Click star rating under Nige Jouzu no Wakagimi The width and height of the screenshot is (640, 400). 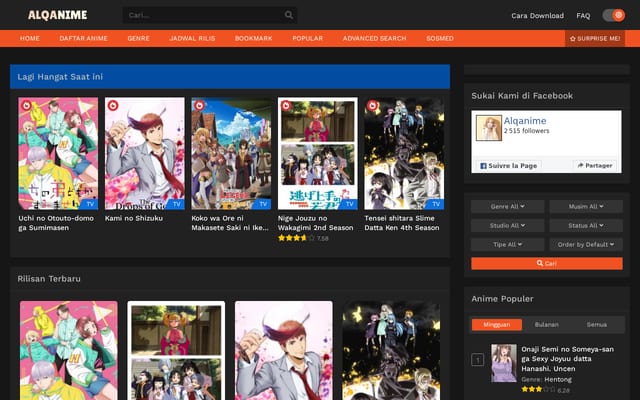pyautogui.click(x=295, y=238)
